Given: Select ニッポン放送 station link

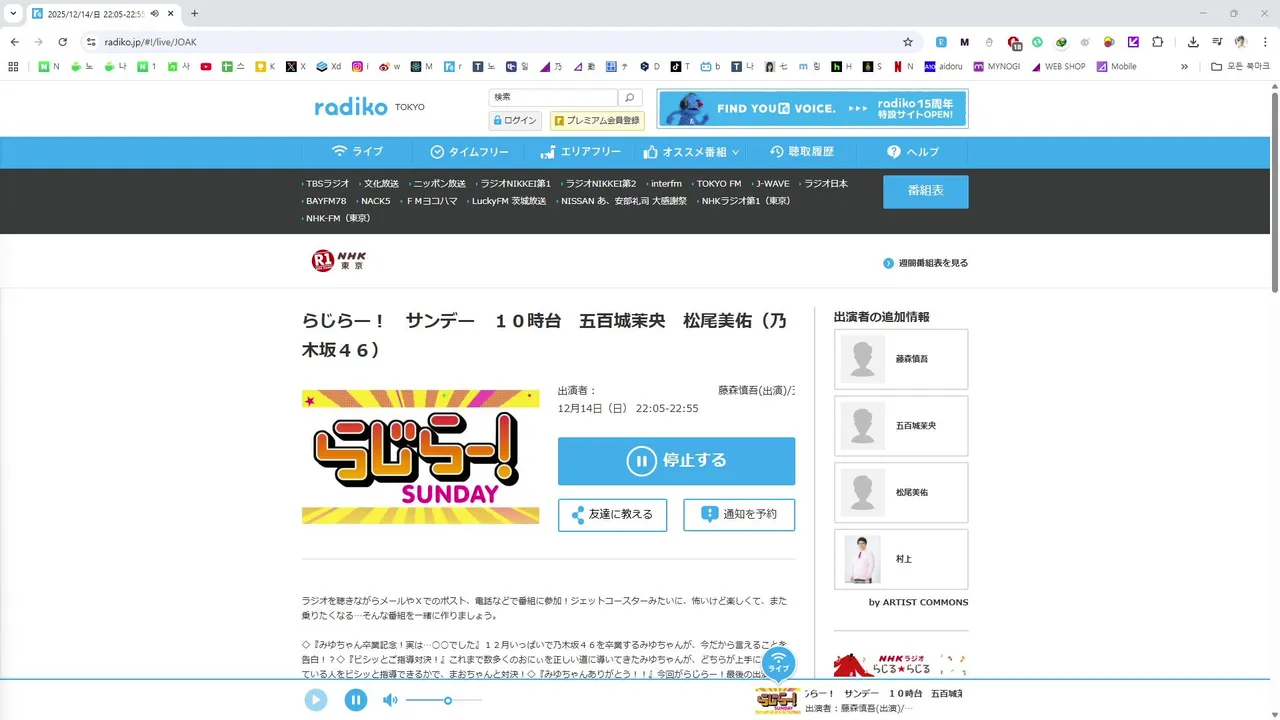Looking at the screenshot, I should coord(438,184).
